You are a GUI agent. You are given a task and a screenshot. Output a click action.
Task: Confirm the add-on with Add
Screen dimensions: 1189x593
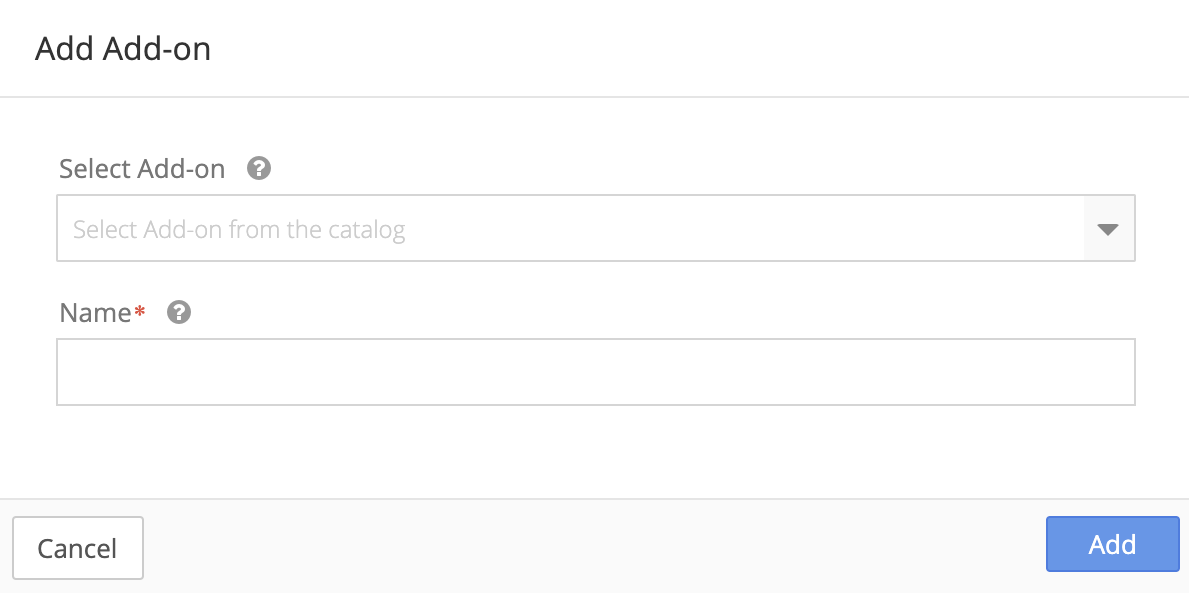[1112, 544]
